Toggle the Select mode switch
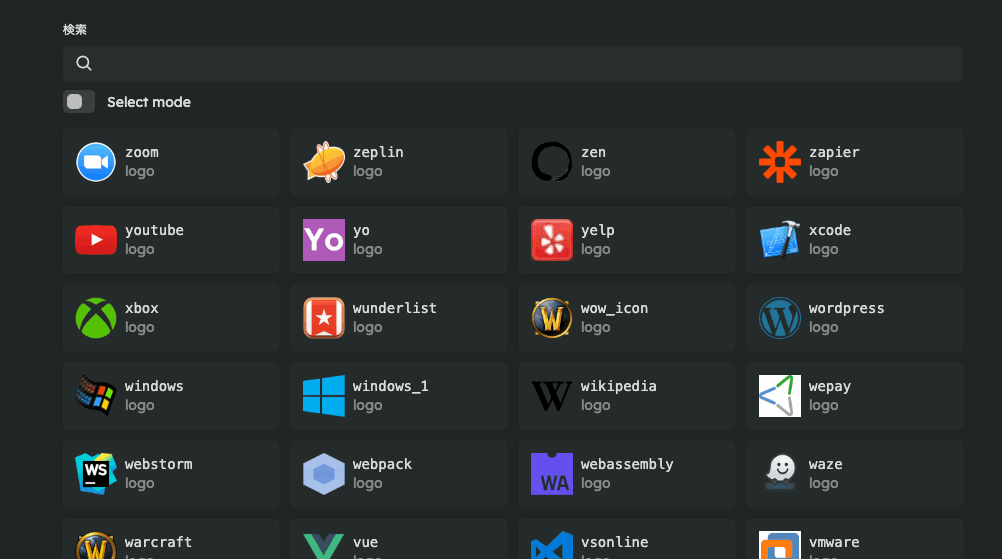1002x559 pixels. [x=79, y=102]
